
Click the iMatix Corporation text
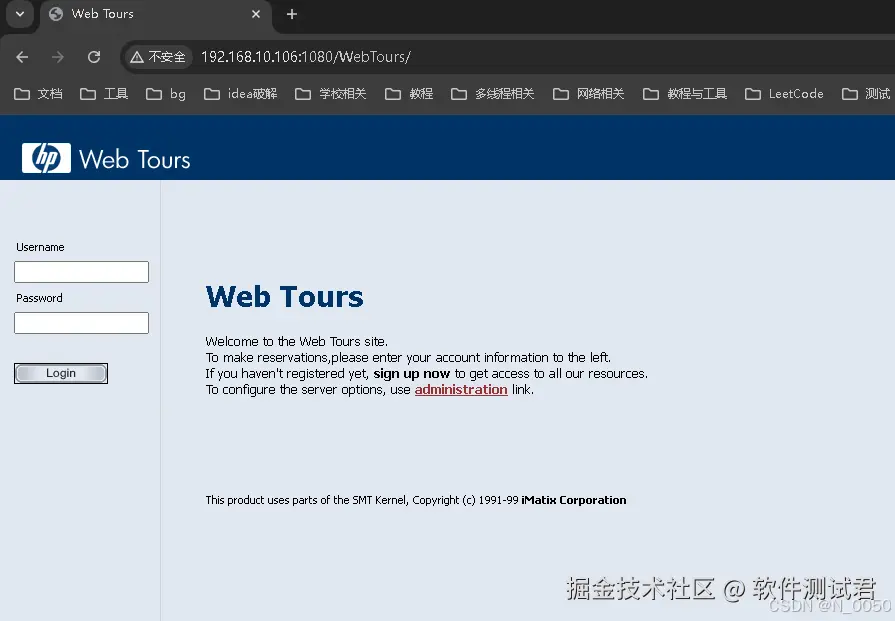574,500
